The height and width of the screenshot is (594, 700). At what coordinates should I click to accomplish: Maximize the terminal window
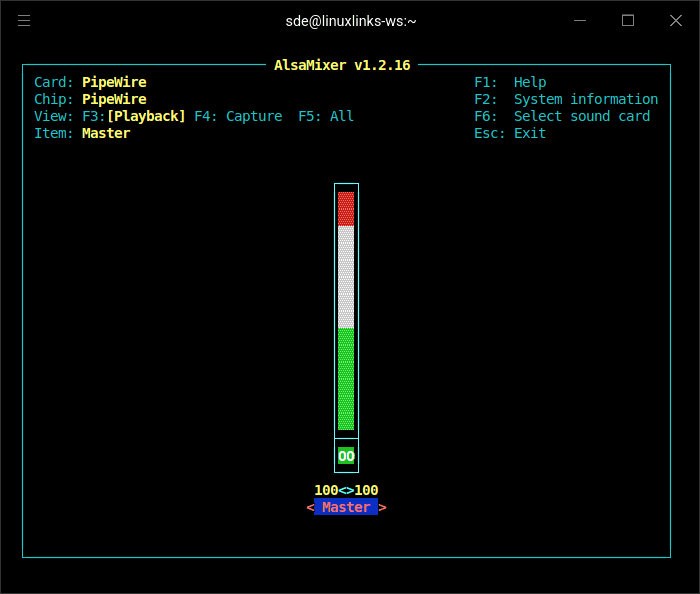pyautogui.click(x=628, y=21)
